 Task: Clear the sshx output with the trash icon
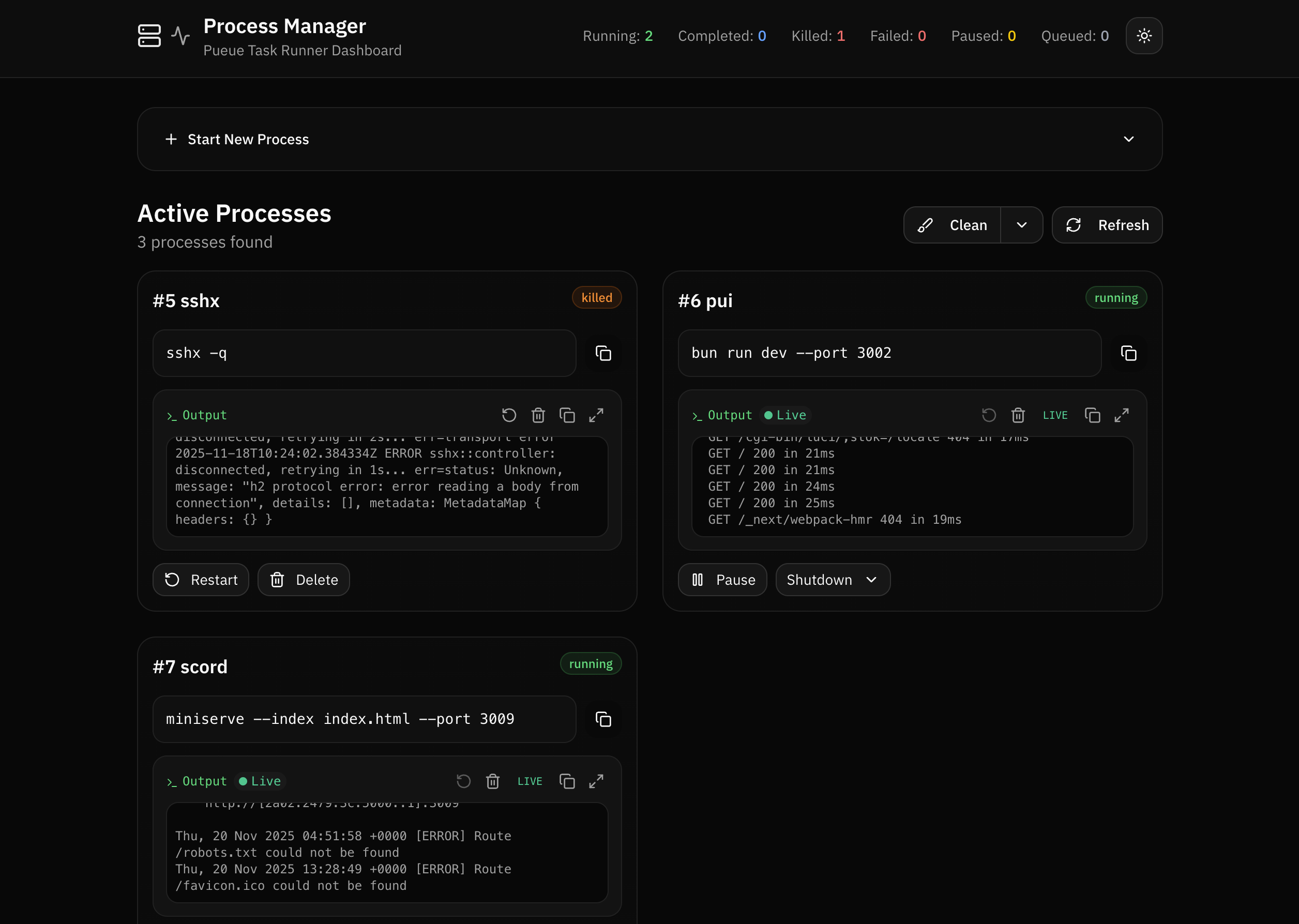click(538, 415)
